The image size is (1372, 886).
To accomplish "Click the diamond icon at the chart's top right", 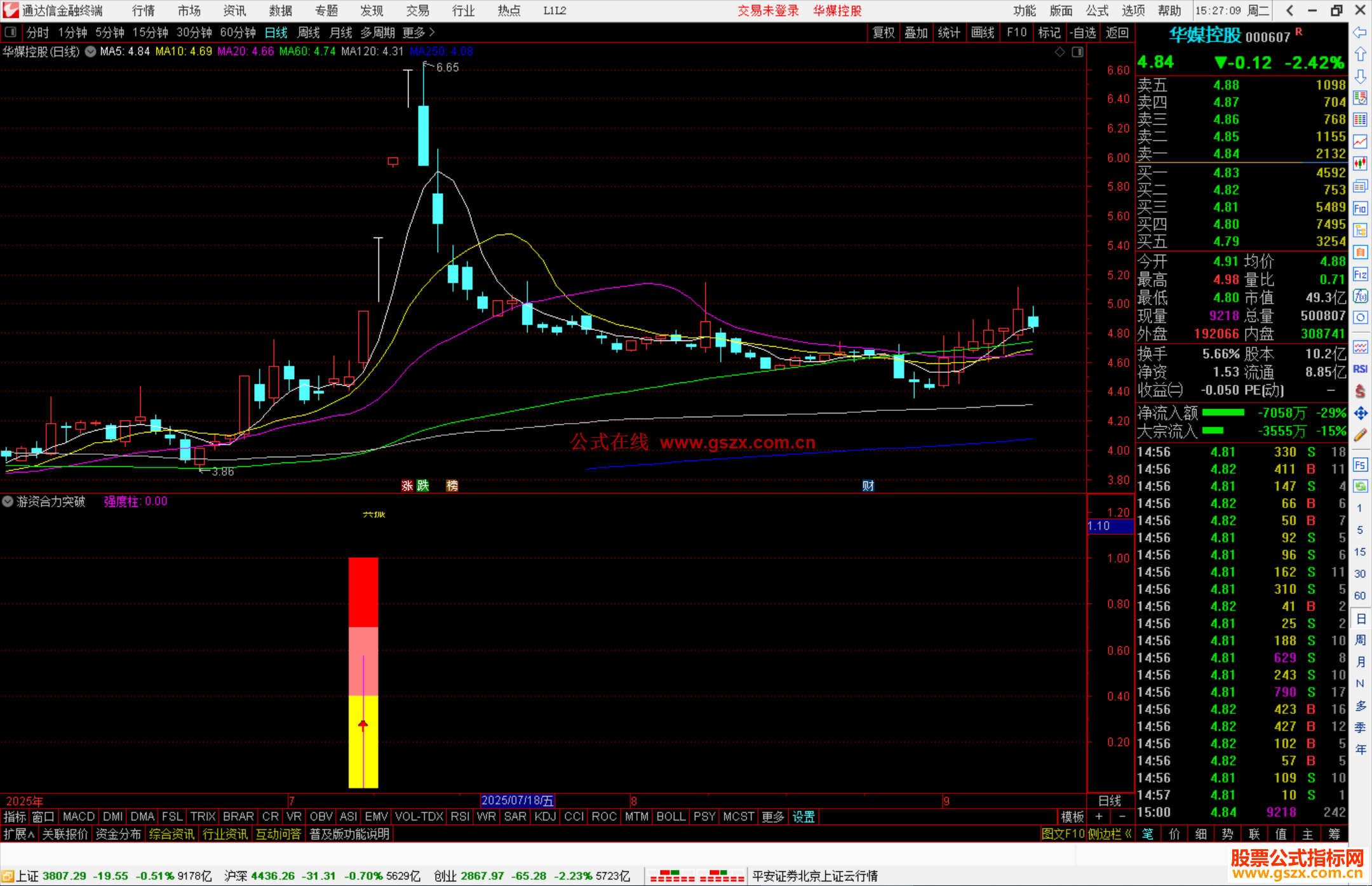I will tap(1060, 52).
